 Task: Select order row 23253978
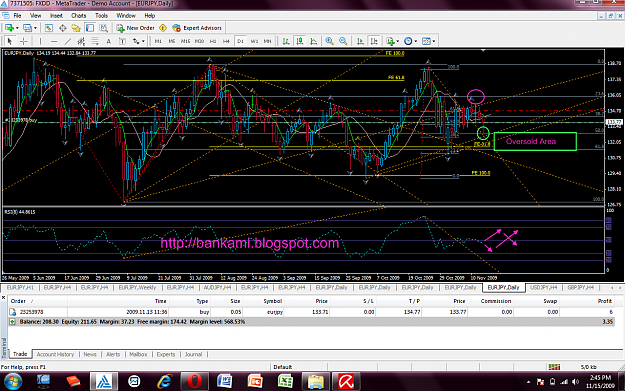point(311,312)
